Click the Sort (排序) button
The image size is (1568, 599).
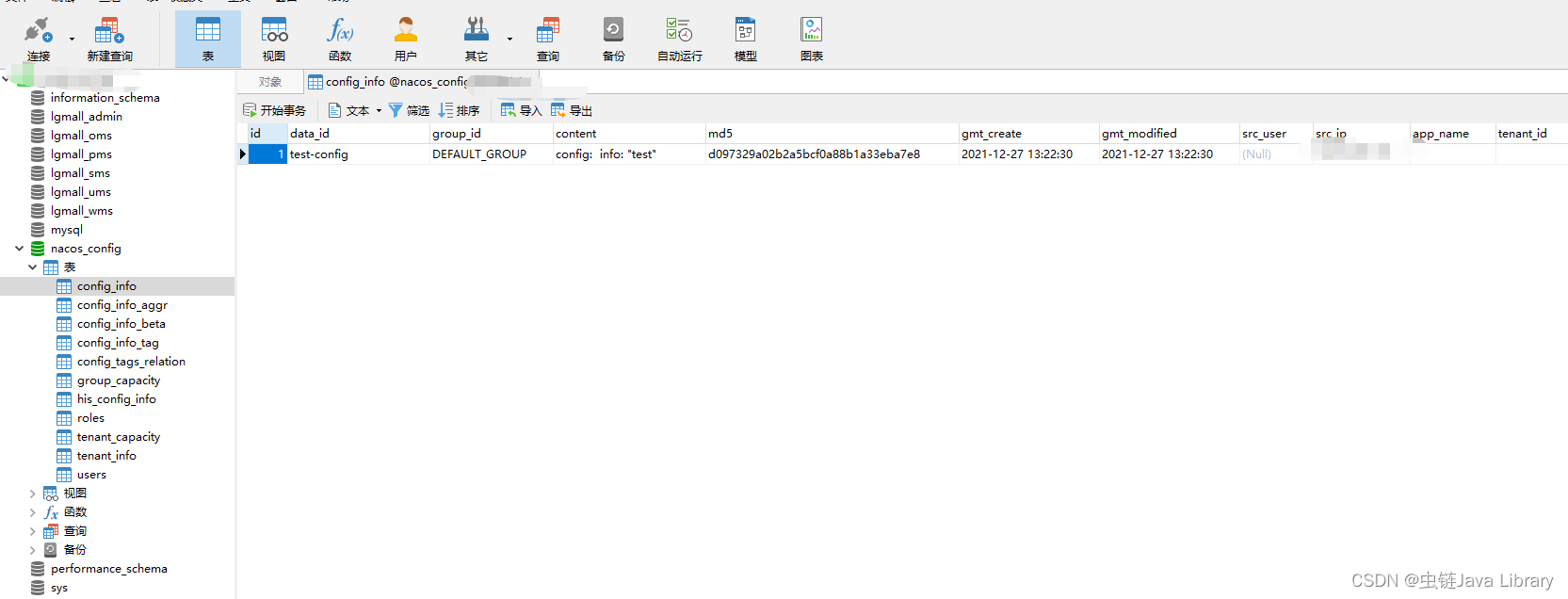click(459, 110)
